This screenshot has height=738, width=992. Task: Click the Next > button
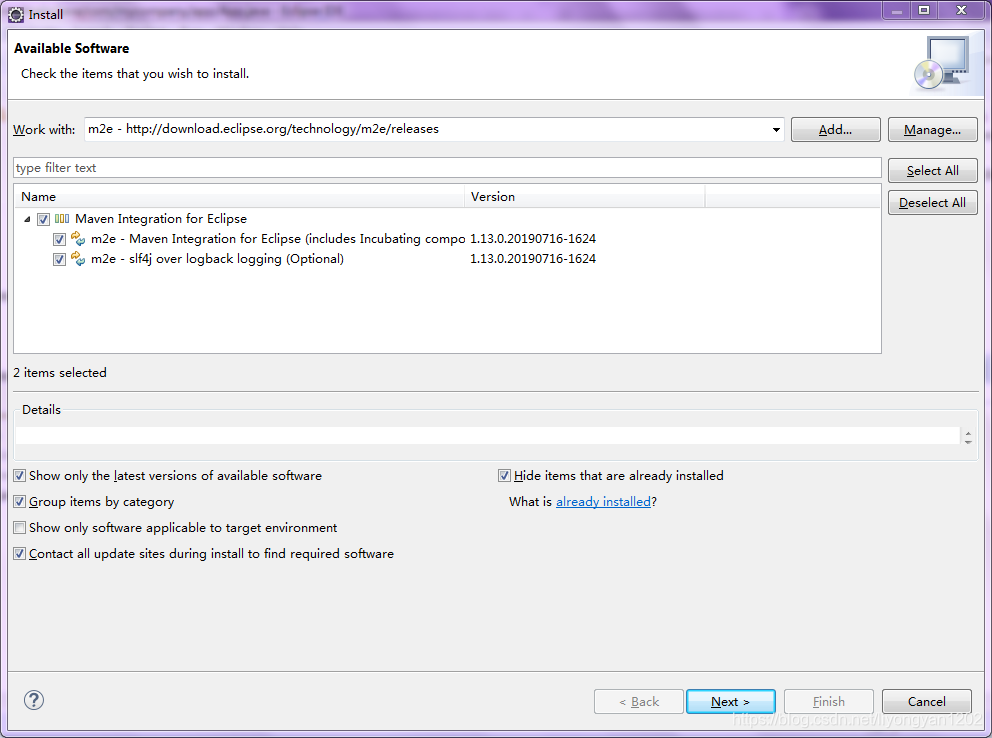(731, 701)
